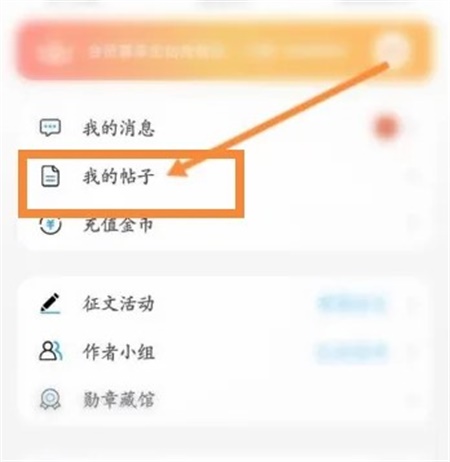The height and width of the screenshot is (462, 450).
Task: Tap the blue tag beside 作者小组
Action: [x=352, y=352]
